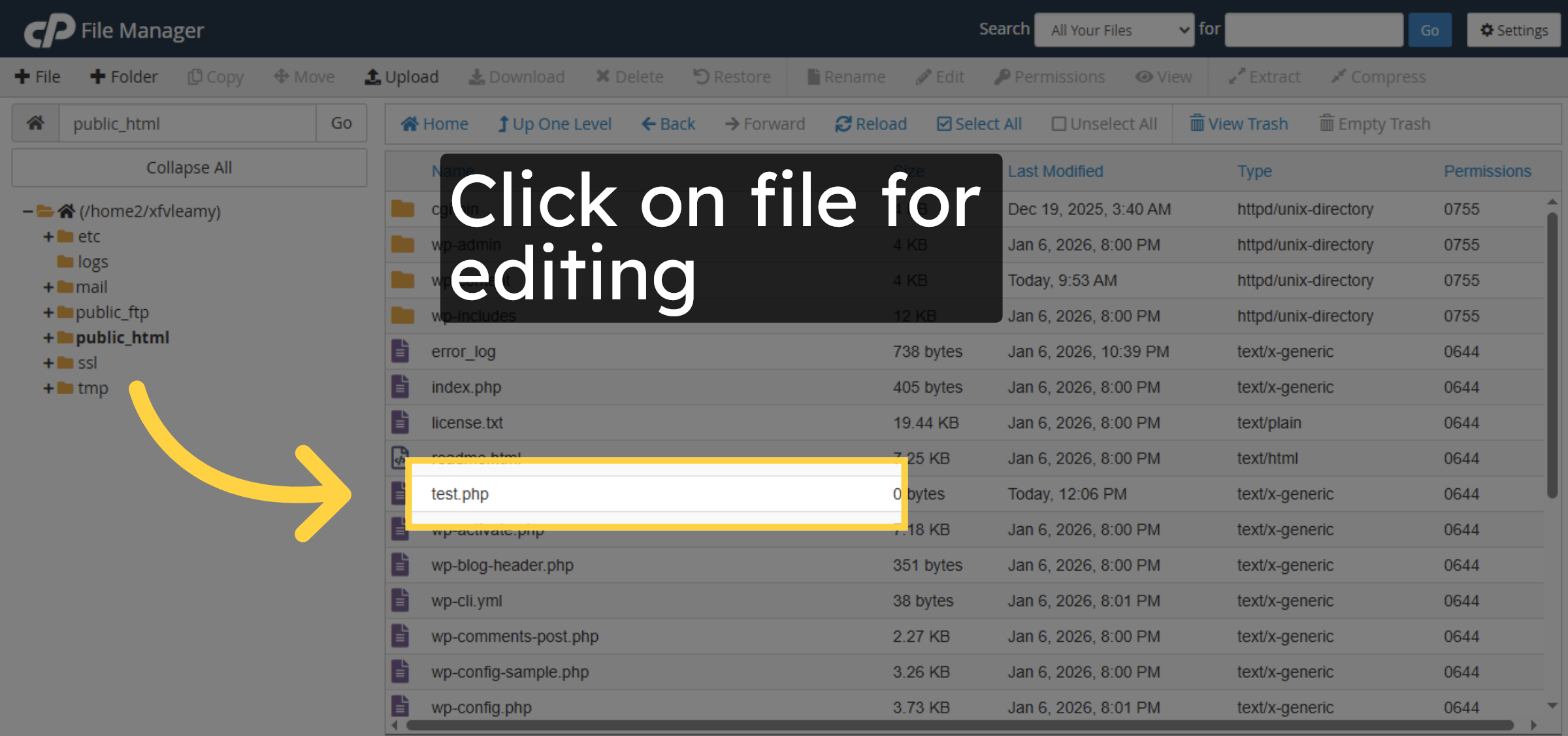Select the Move toolbar icon
Image resolution: width=1568 pixels, height=736 pixels.
303,76
